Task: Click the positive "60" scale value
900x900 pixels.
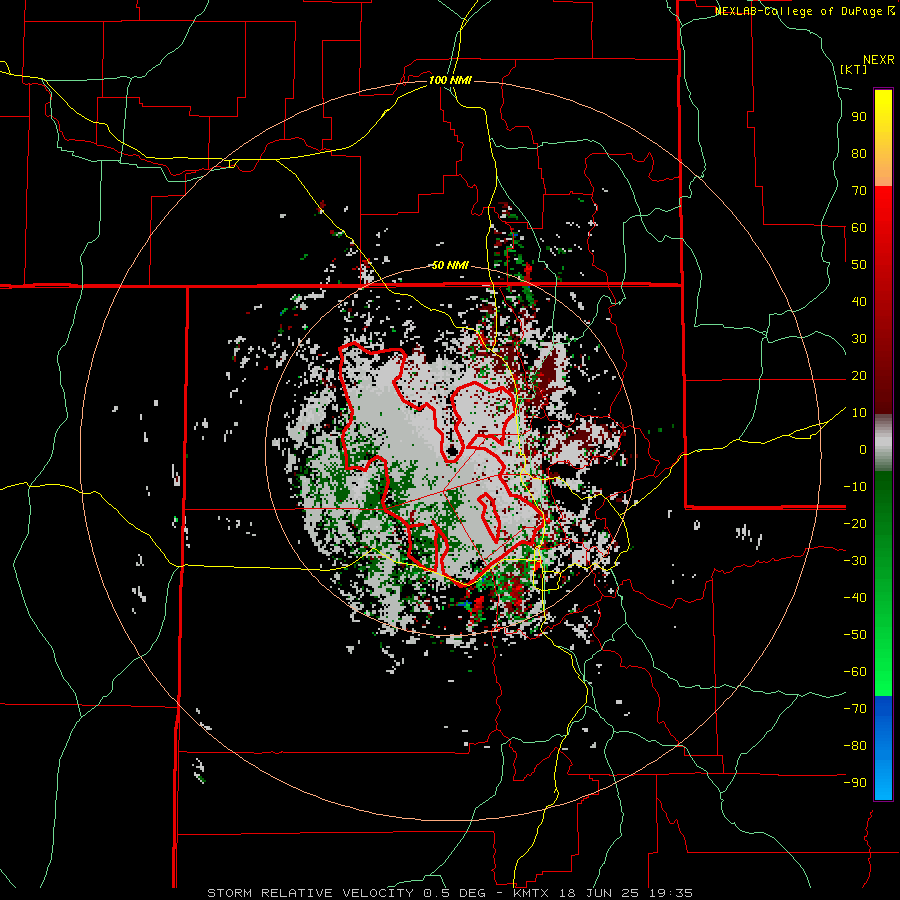Action: pyautogui.click(x=859, y=227)
